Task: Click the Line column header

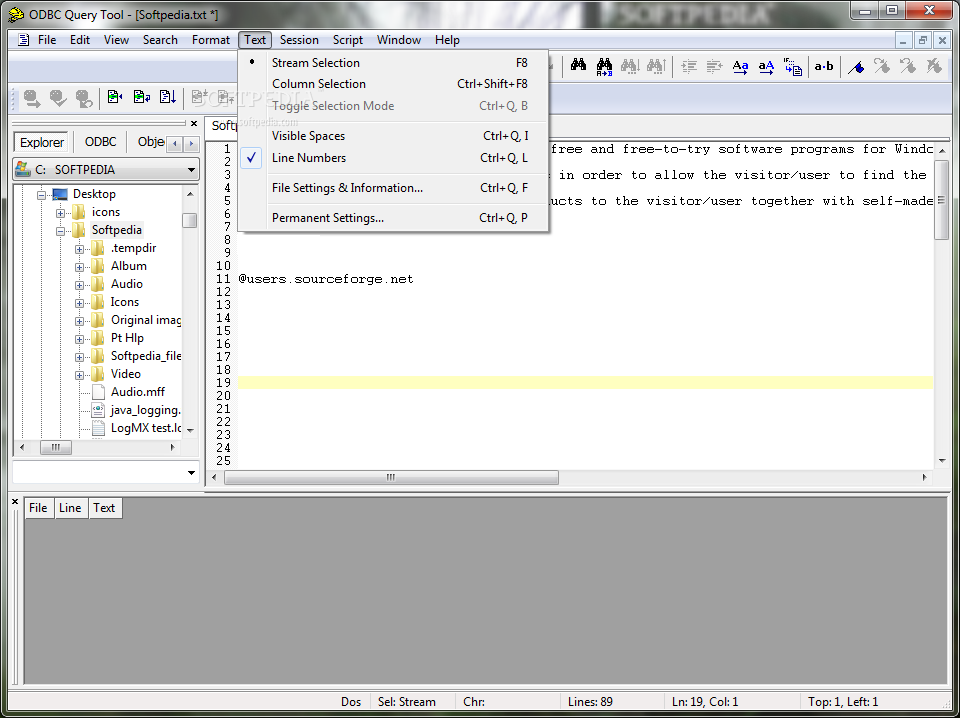Action: pos(70,507)
